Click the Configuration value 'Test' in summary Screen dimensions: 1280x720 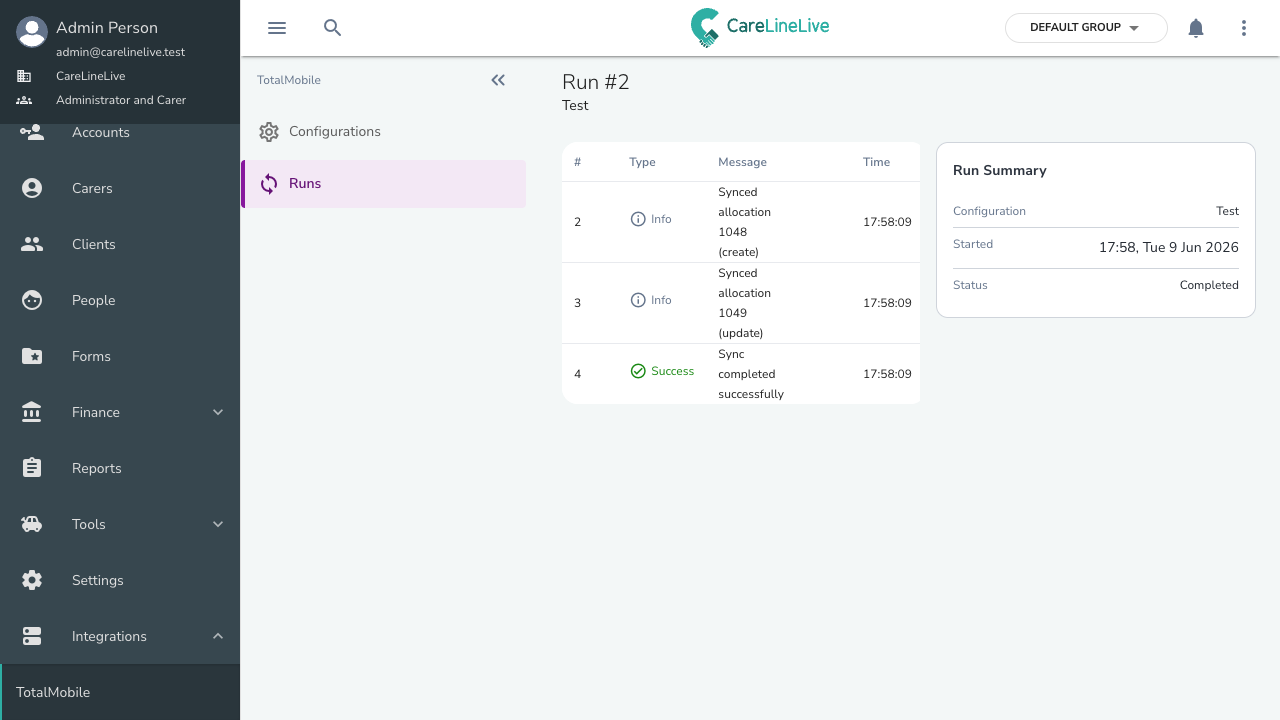(1227, 211)
